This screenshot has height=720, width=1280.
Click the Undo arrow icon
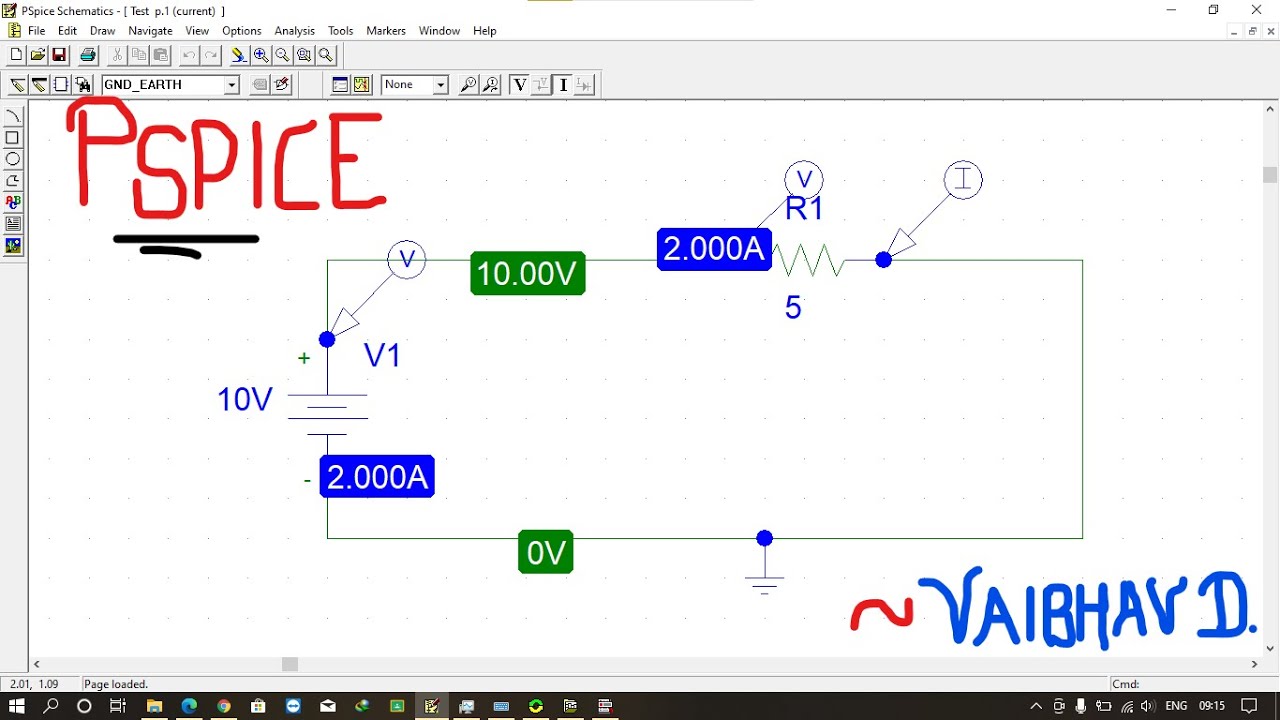tap(189, 55)
